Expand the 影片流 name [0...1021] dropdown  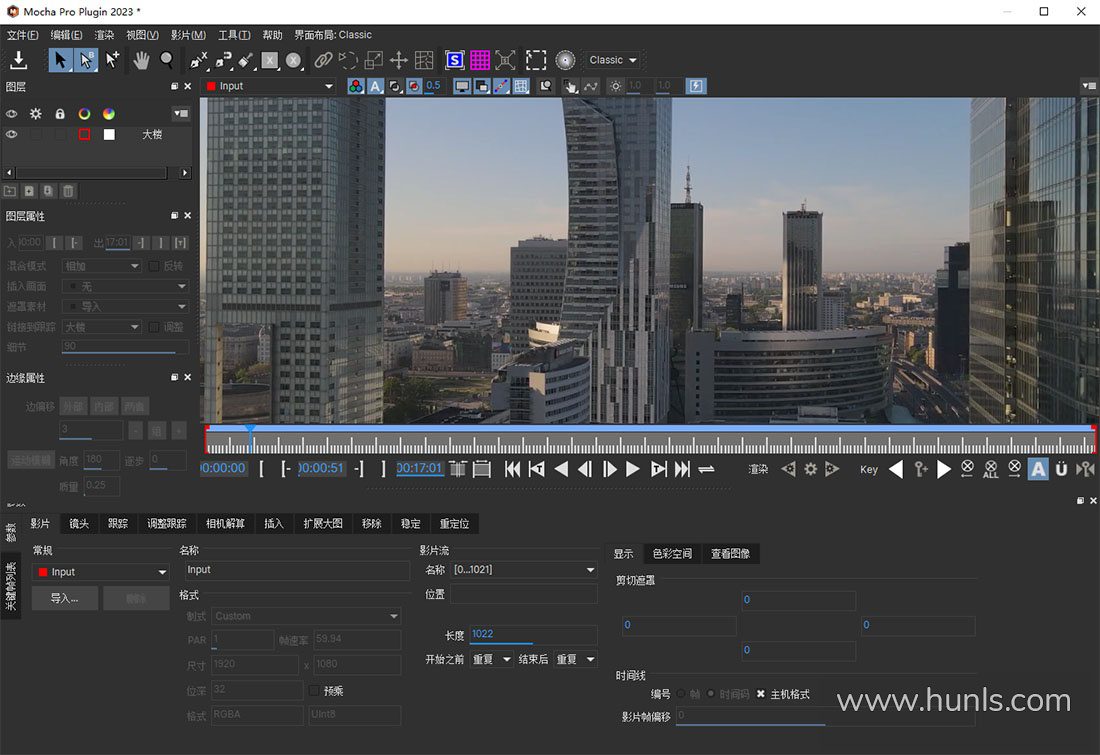[523, 570]
